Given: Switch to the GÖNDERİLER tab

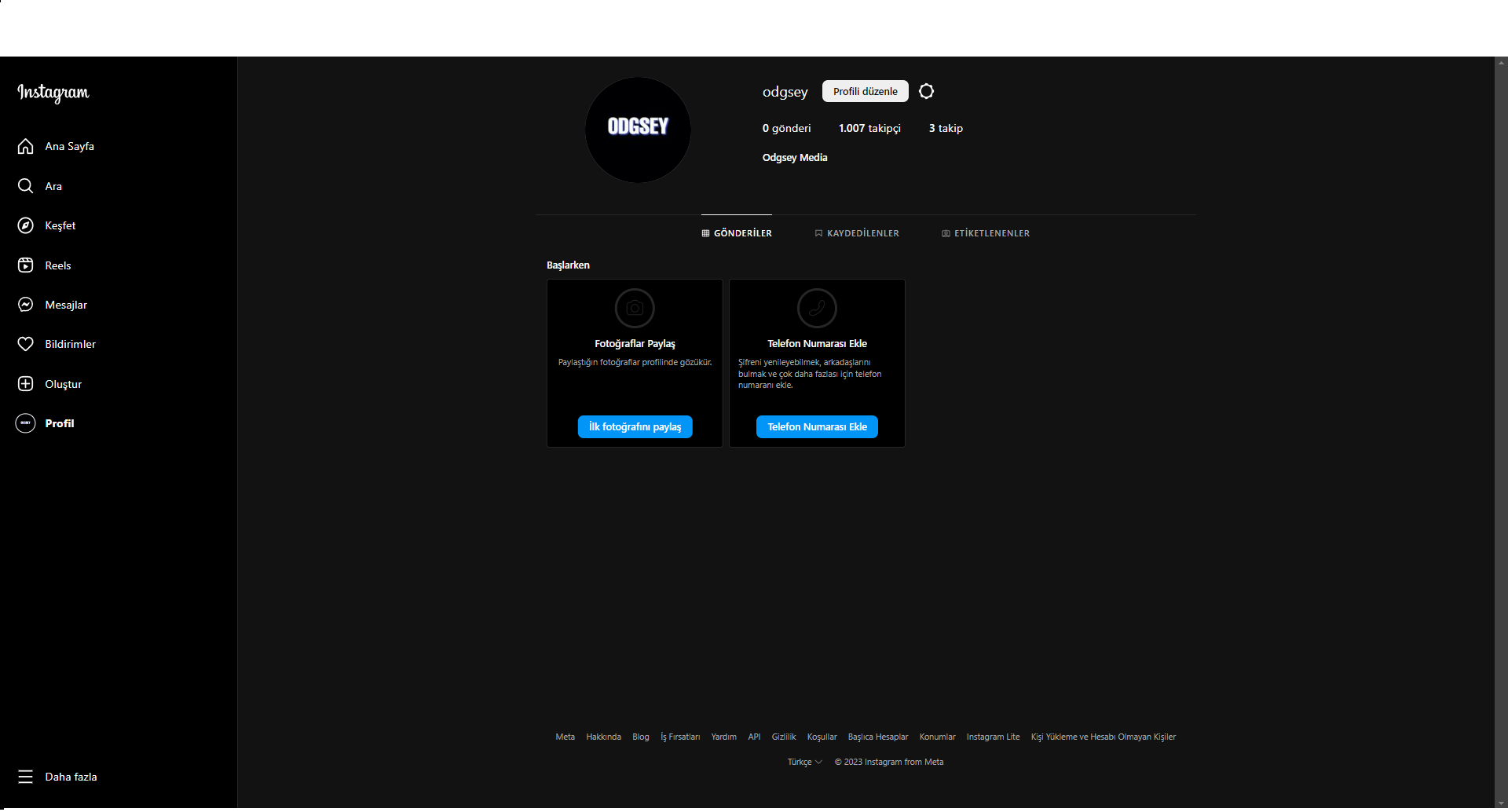Looking at the screenshot, I should pos(737,233).
